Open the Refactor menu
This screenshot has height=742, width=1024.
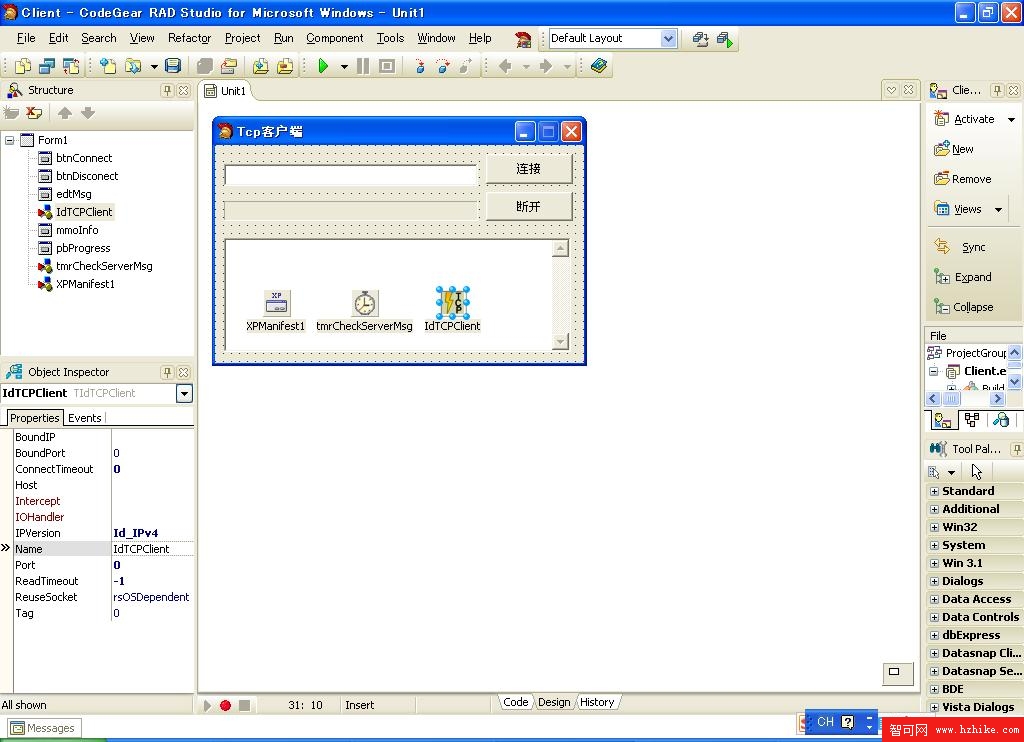[189, 38]
